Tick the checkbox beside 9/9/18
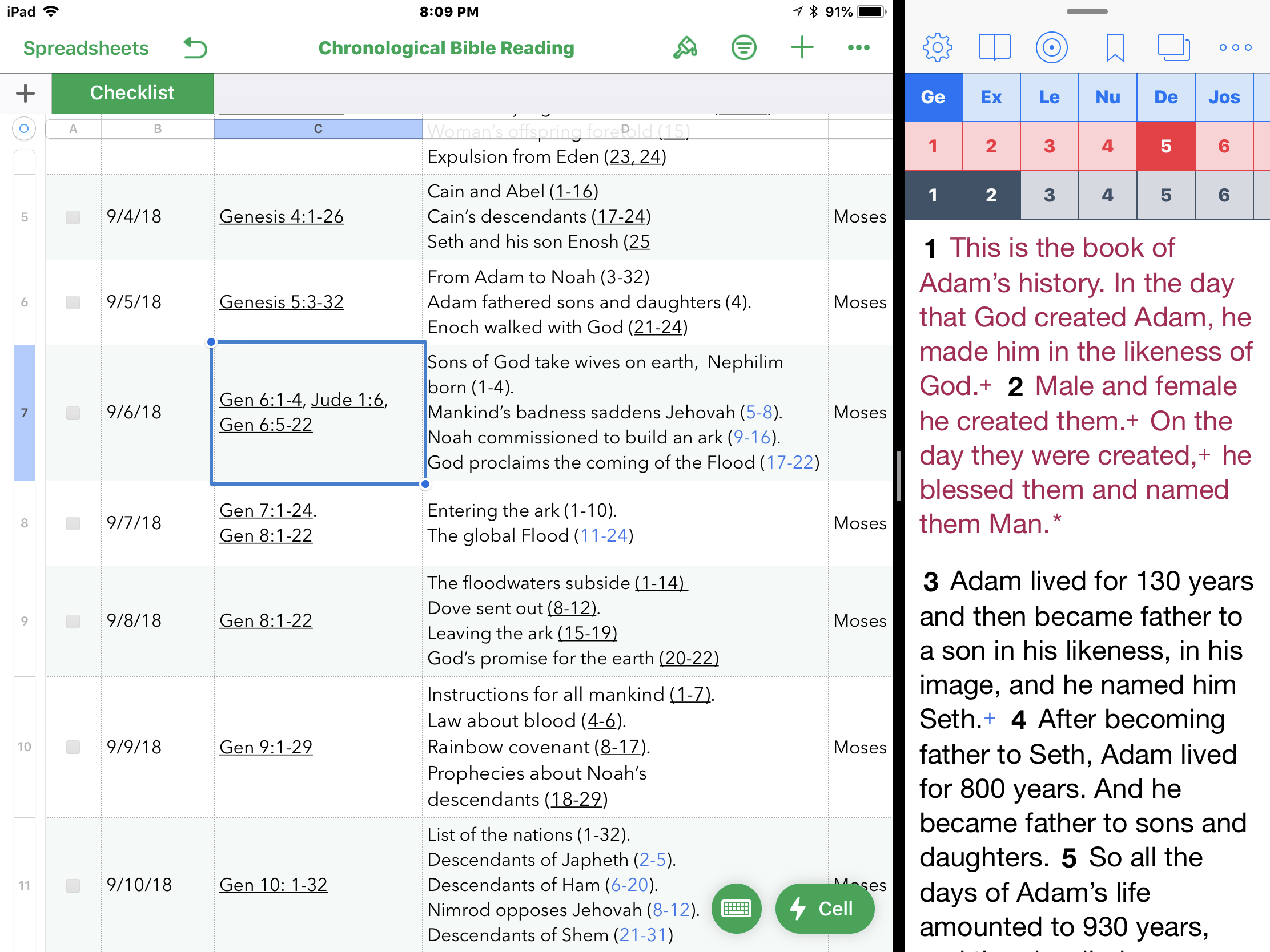The width and height of the screenshot is (1270, 952). [x=73, y=747]
